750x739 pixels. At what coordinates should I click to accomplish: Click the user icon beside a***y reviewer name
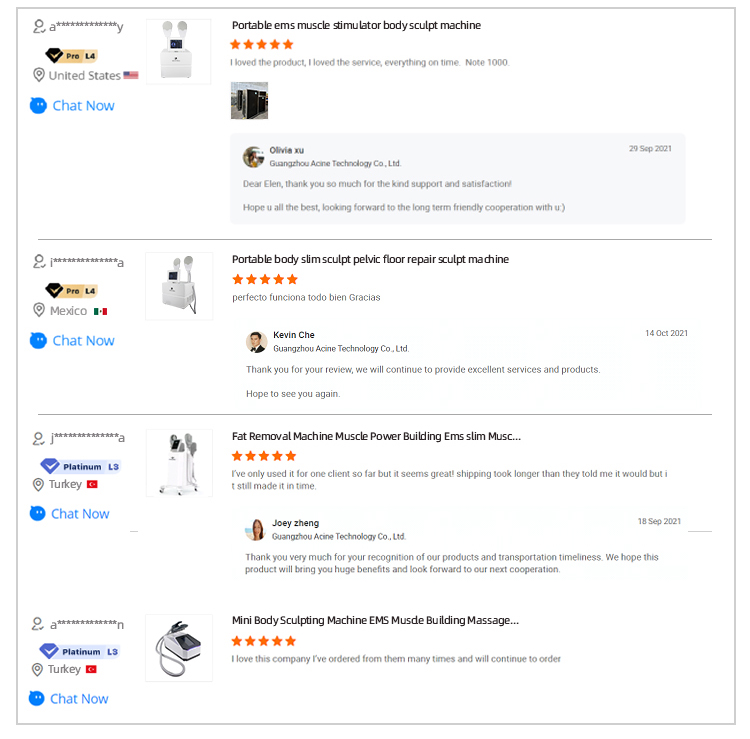click(39, 26)
